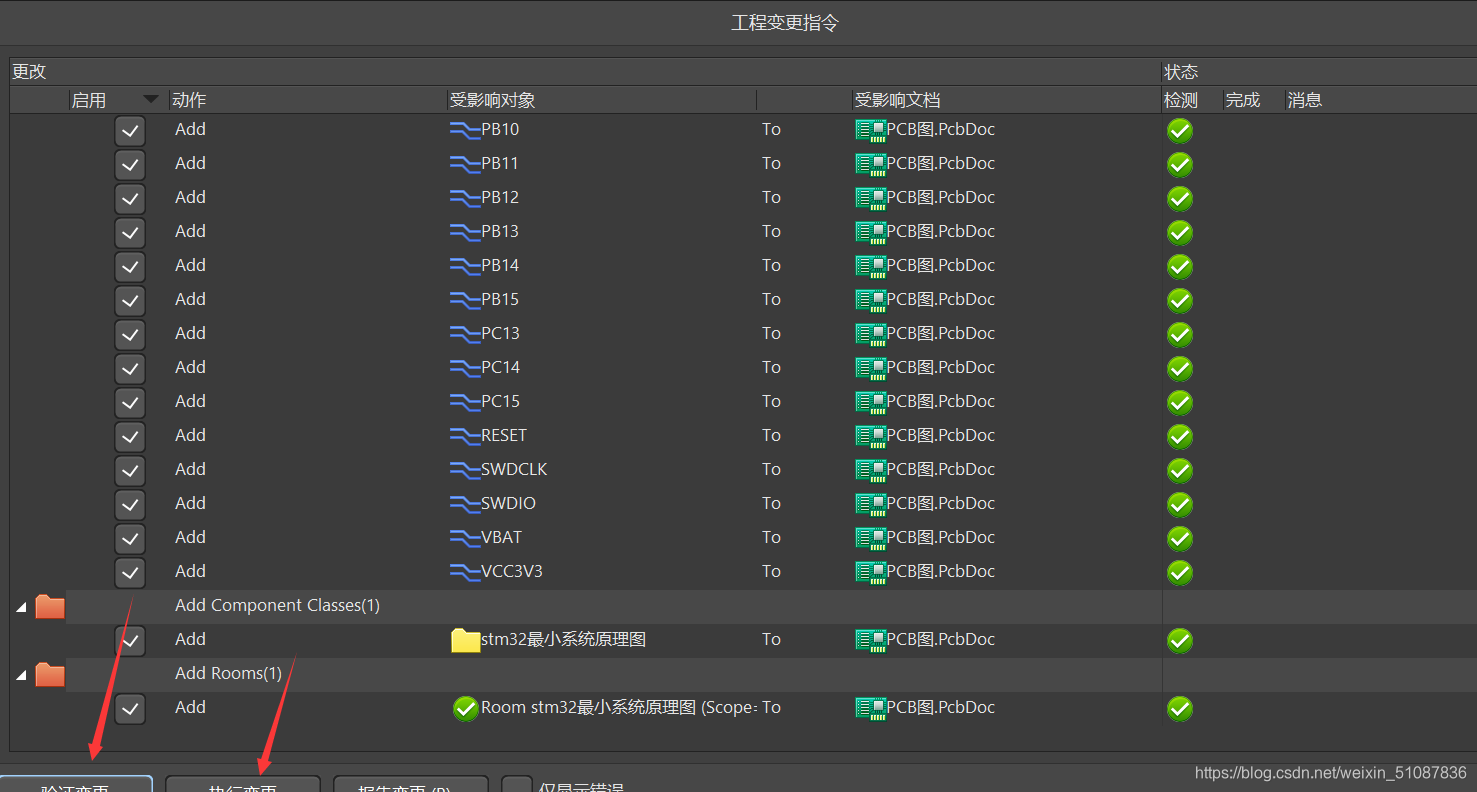The height and width of the screenshot is (792, 1477).
Task: Click the net icon next to RESET
Action: pos(465,436)
